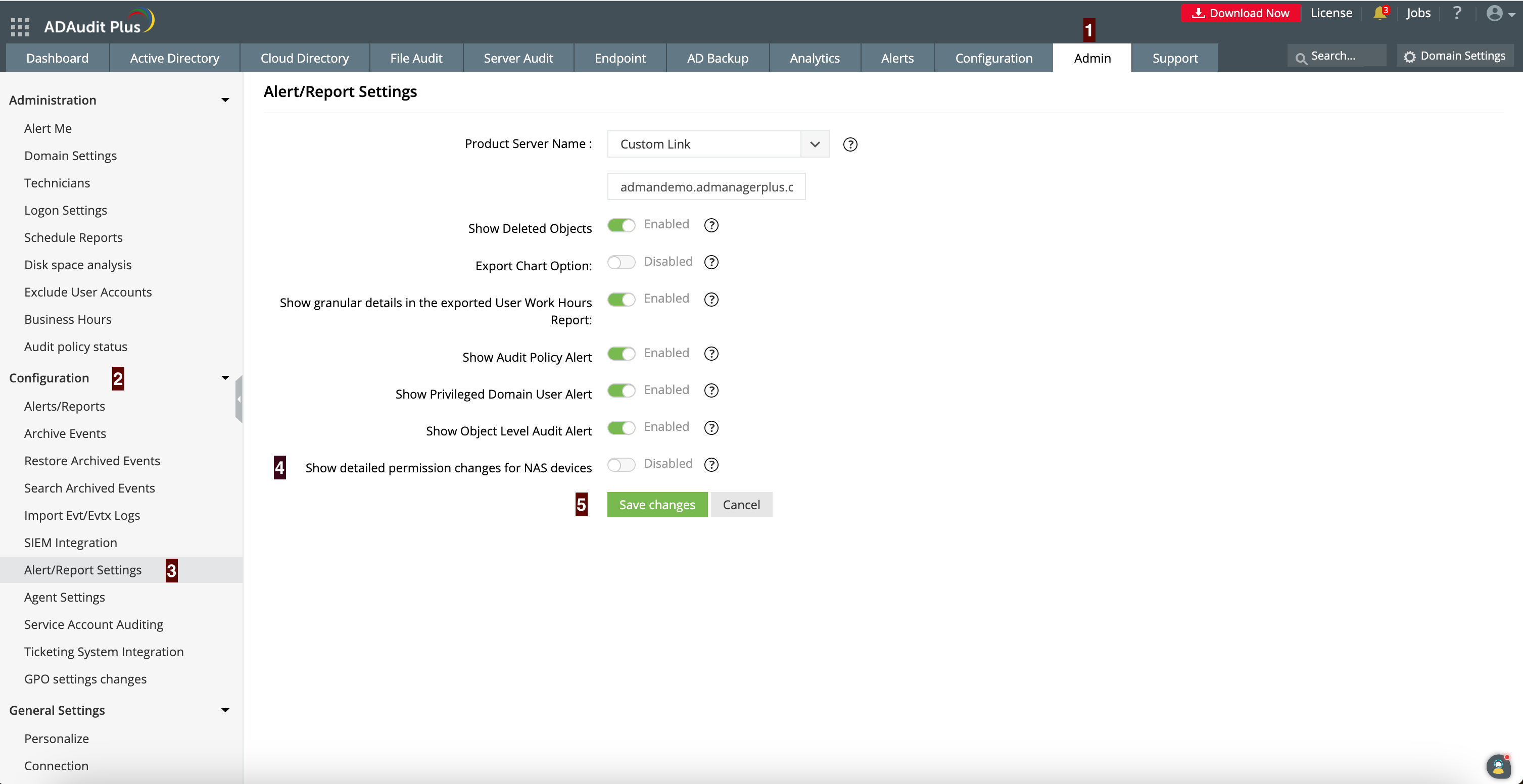Viewport: 1523px width, 784px height.
Task: Open the Analytics tab
Action: 814,58
